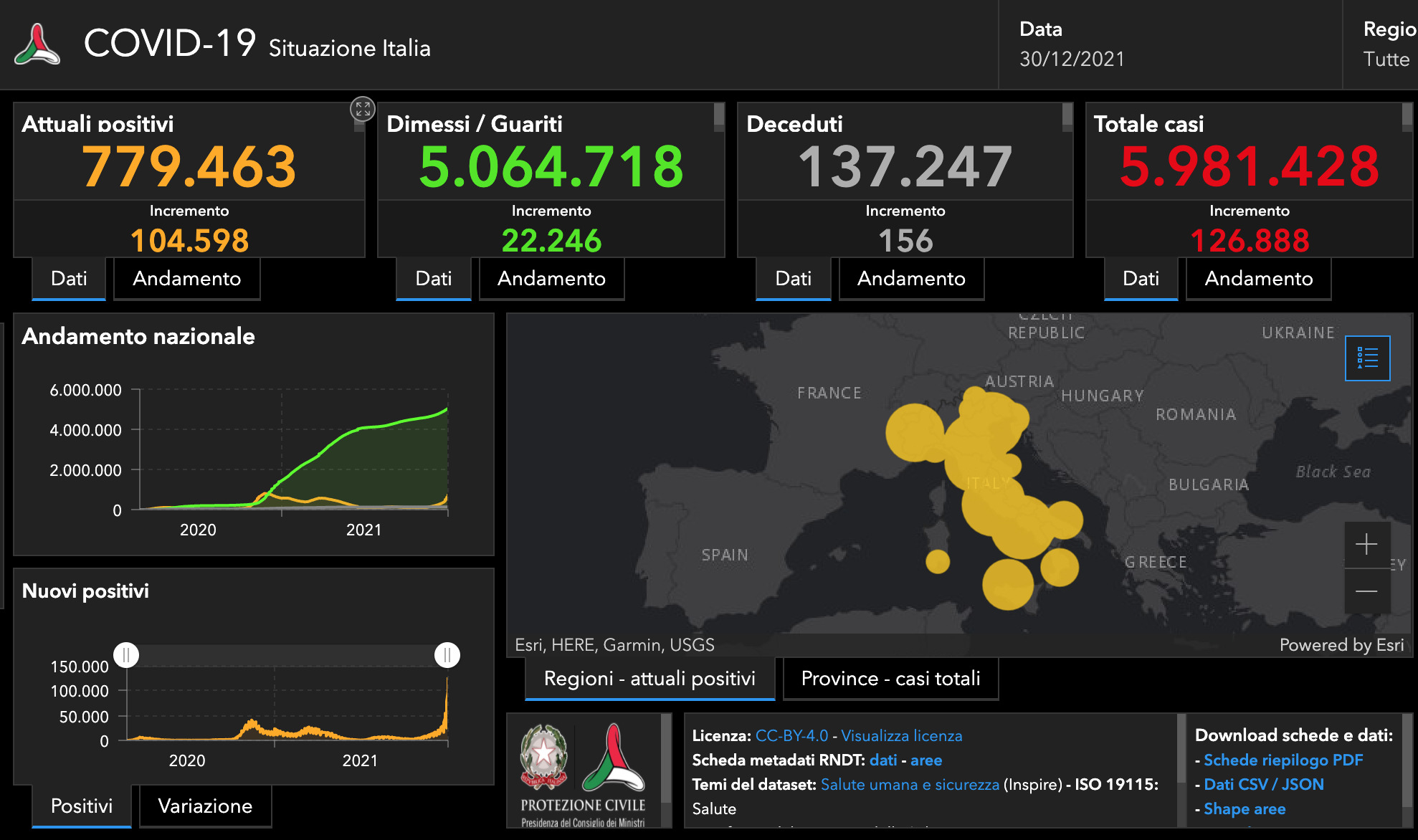The height and width of the screenshot is (840, 1418).
Task: Select Dati tab under Totale casi
Action: tap(1141, 279)
